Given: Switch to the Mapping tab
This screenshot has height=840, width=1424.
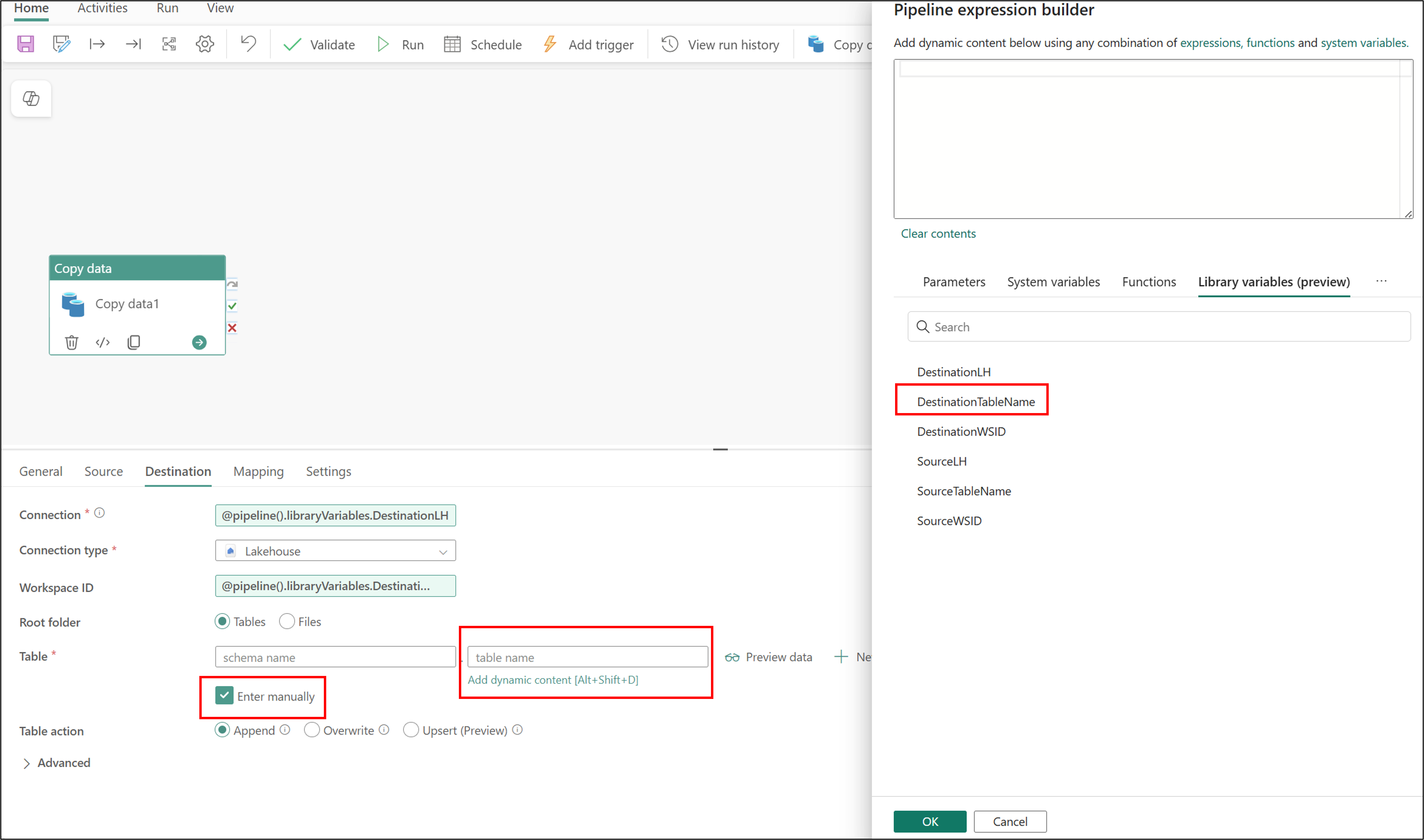Looking at the screenshot, I should pos(258,472).
